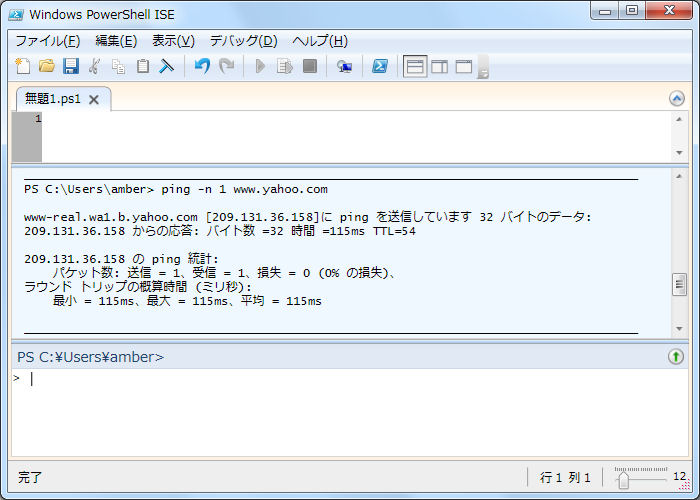Collapse the script pane with the round chevron button
The image size is (700, 500).
[677, 99]
